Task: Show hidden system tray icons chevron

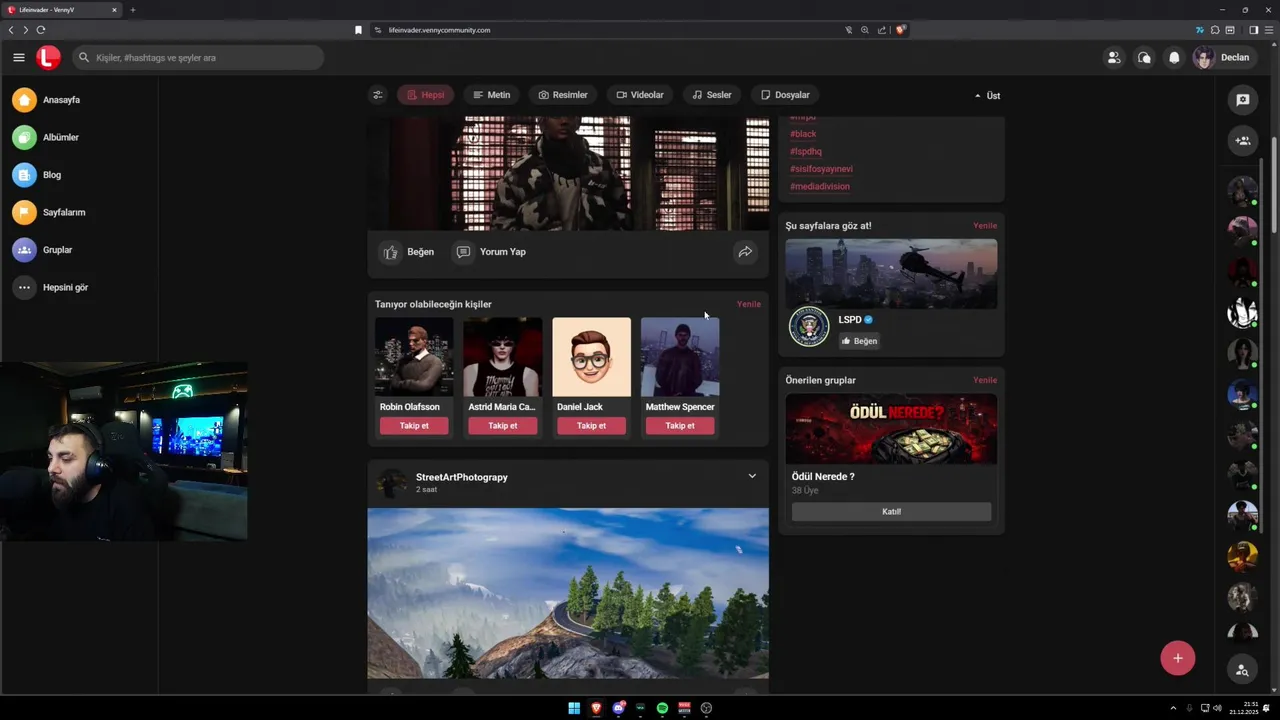Action: [1173, 708]
